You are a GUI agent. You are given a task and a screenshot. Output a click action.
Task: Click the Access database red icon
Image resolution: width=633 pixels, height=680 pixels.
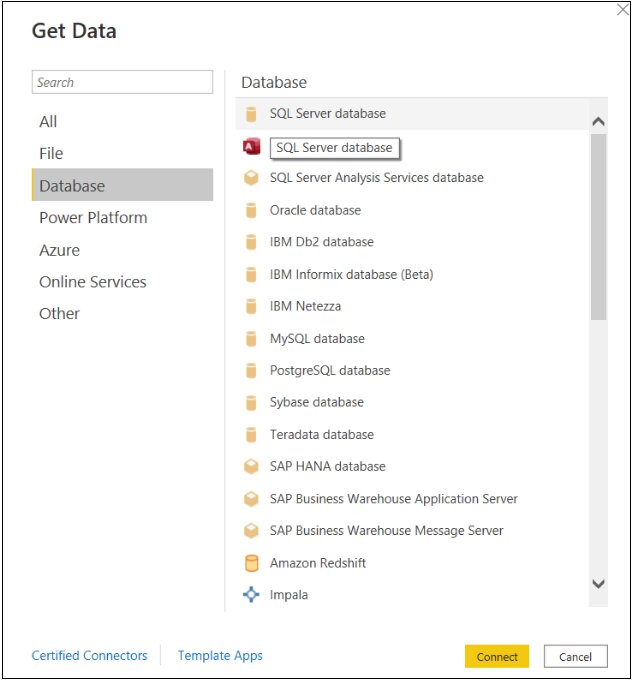coord(251,147)
